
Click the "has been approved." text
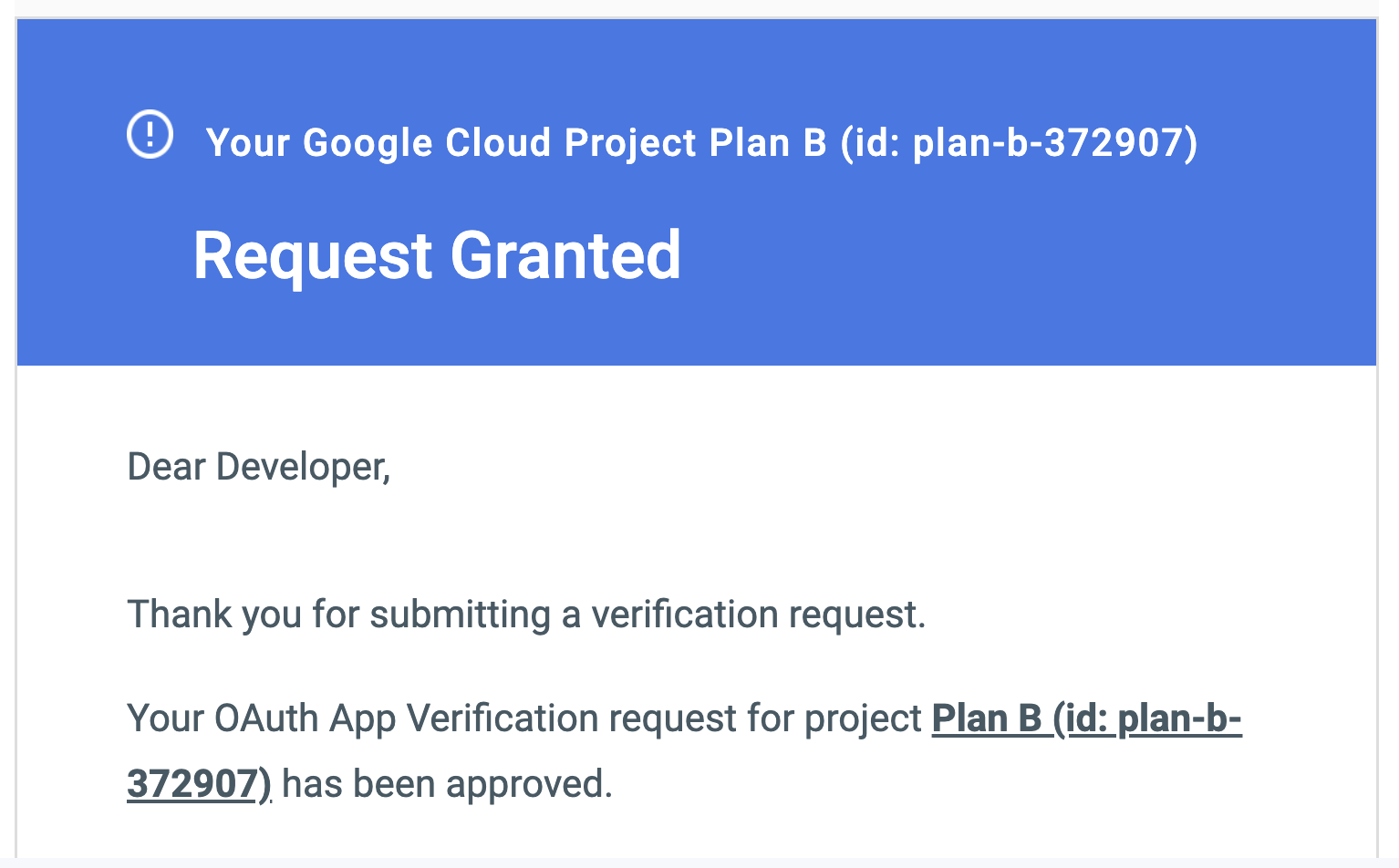point(447,784)
